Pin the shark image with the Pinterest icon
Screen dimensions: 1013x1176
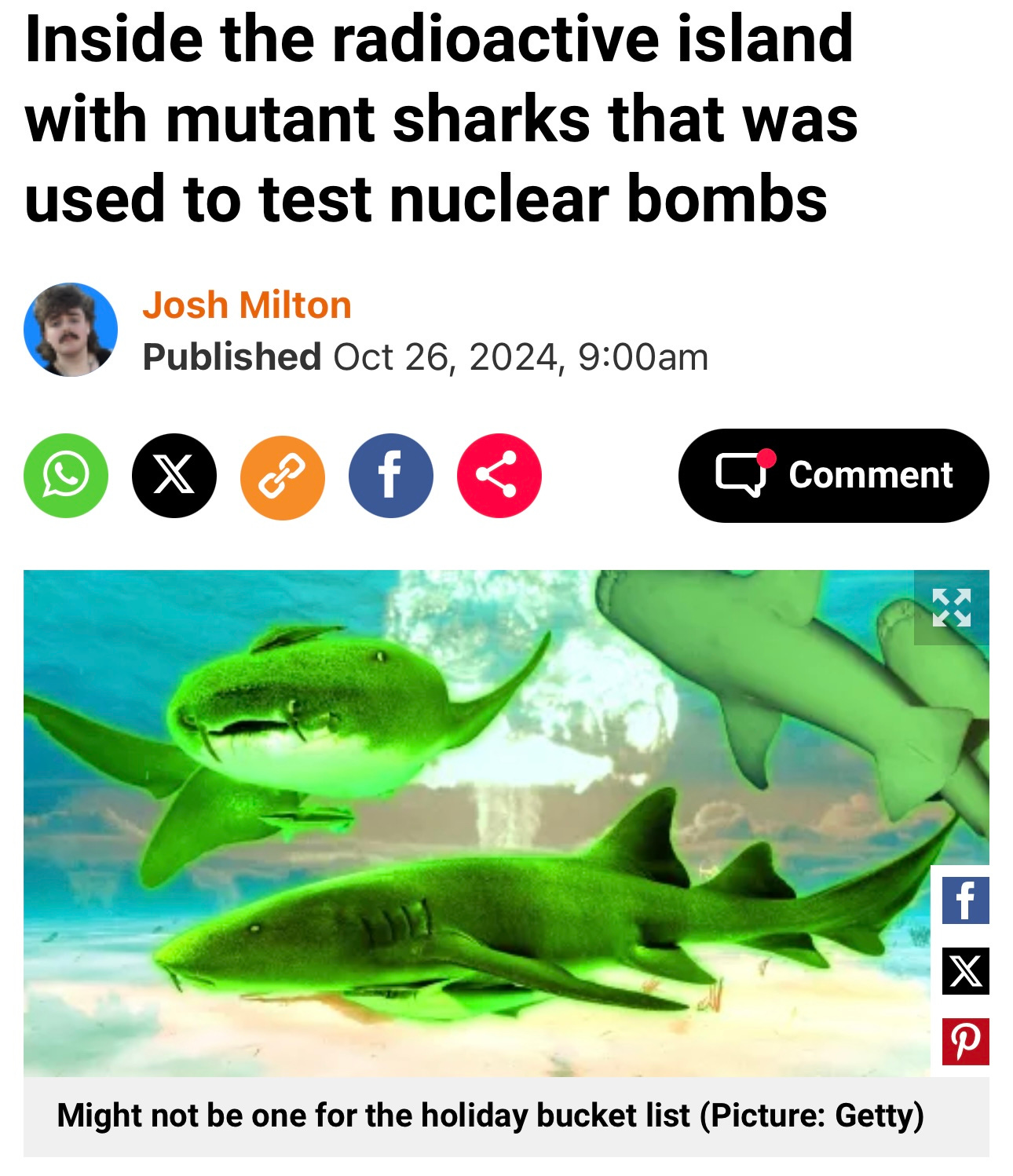(966, 1042)
